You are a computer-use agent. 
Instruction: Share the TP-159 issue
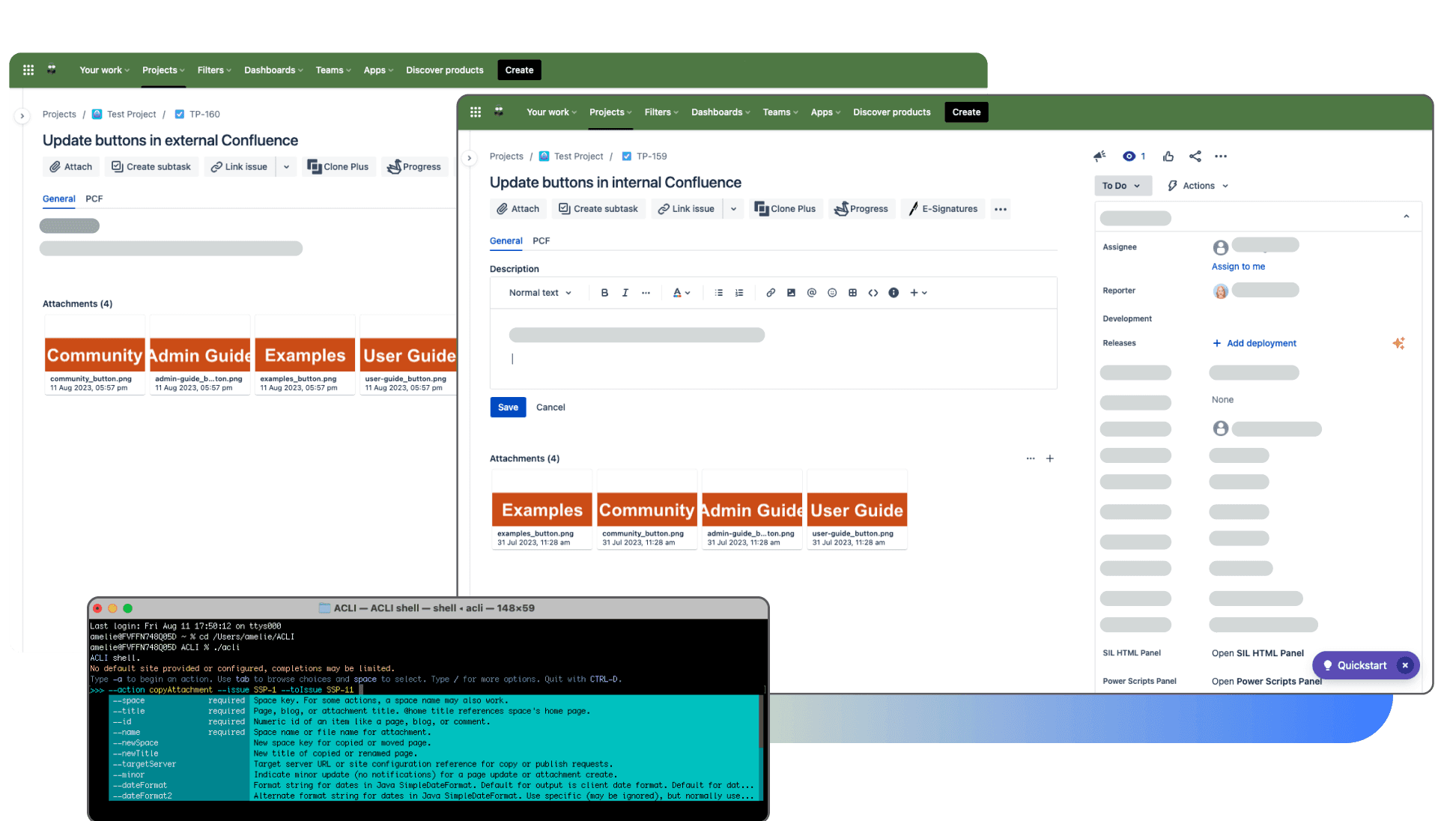1195,156
